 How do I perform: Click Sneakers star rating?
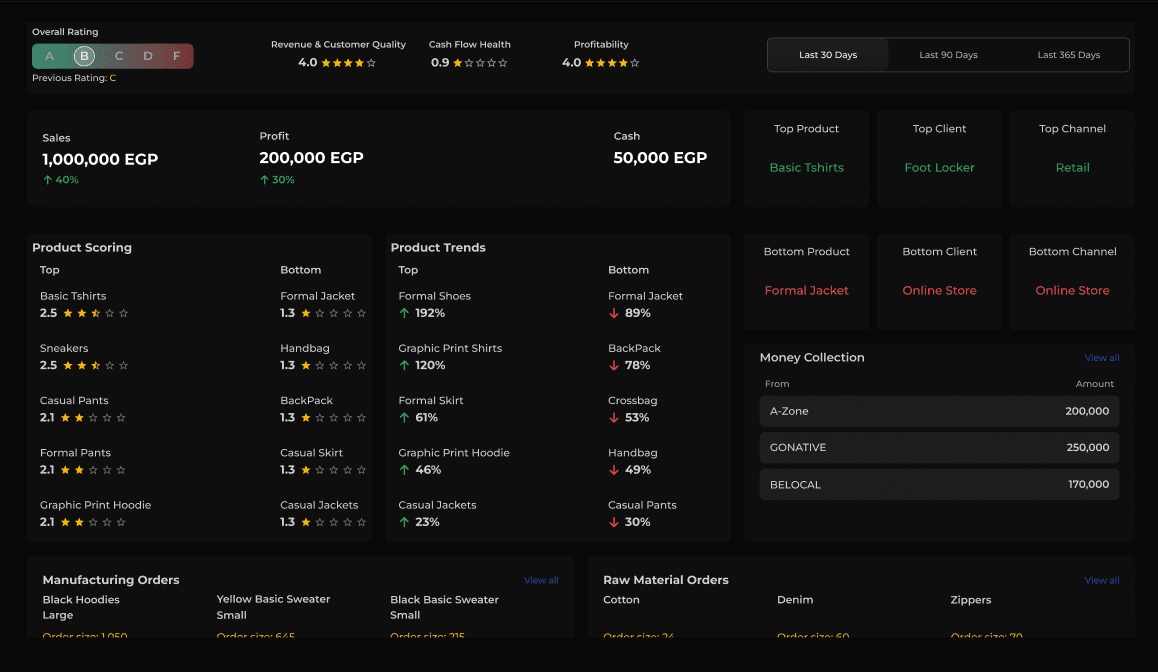point(95,366)
